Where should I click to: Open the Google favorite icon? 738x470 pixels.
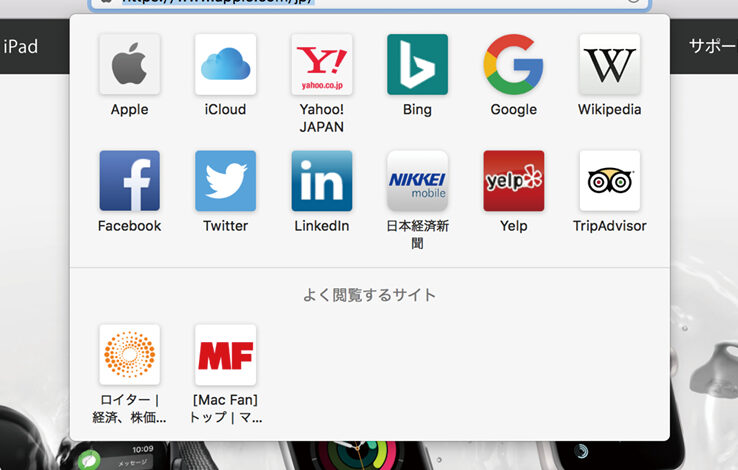(513, 64)
